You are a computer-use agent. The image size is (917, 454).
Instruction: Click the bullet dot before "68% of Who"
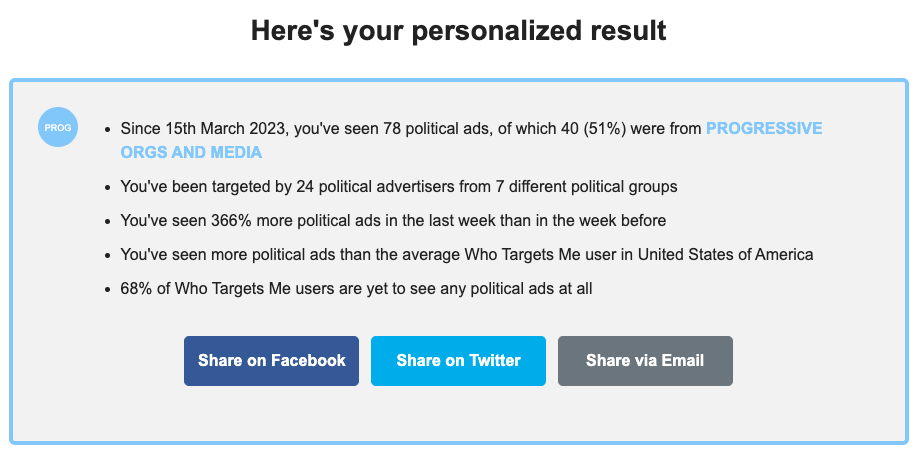point(107,290)
